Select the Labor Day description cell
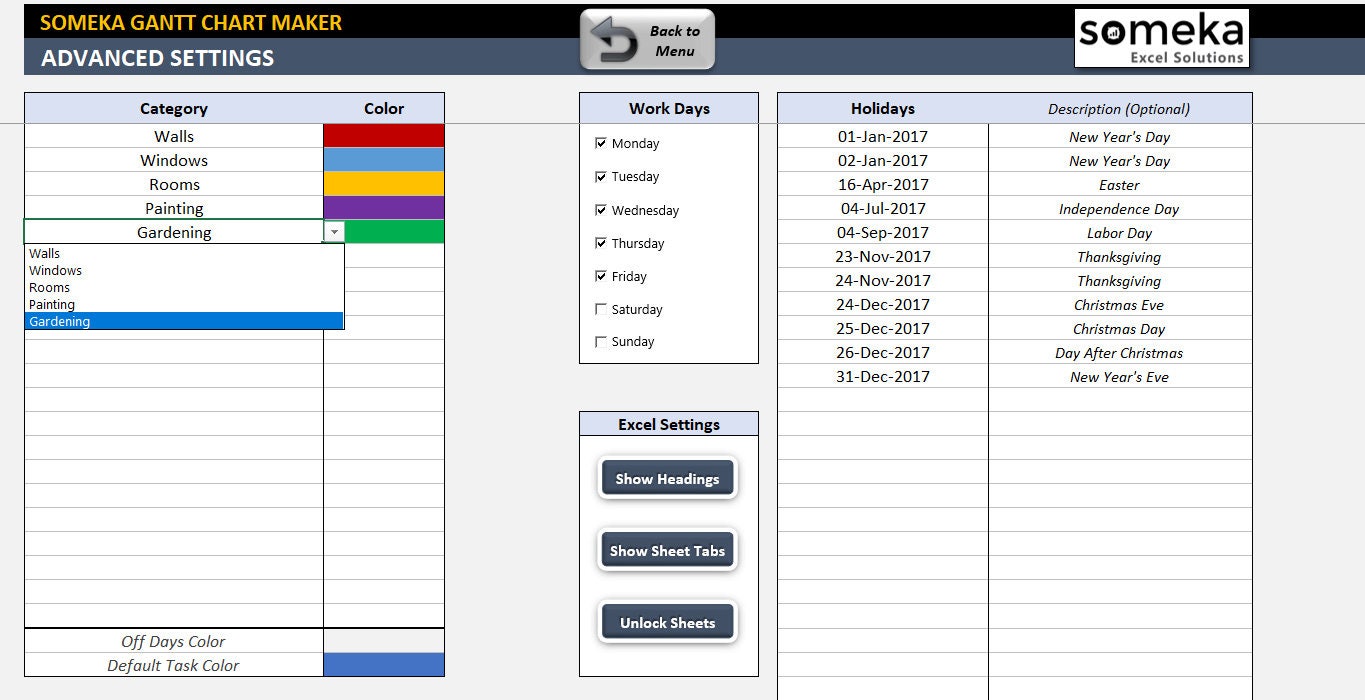 1120,232
